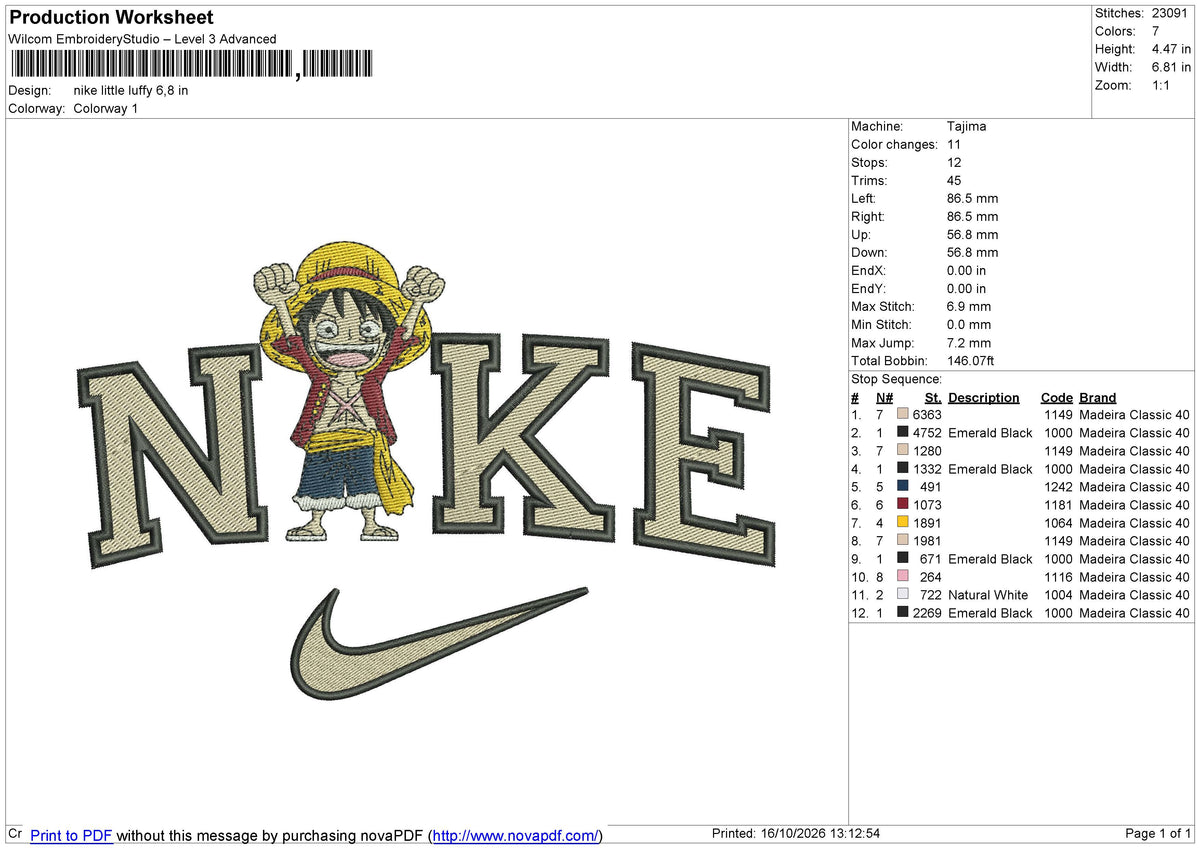Select the 'Wilcom EmbroideryStudio – Level 3 Advanced' text
1200x848 pixels.
click(x=142, y=39)
